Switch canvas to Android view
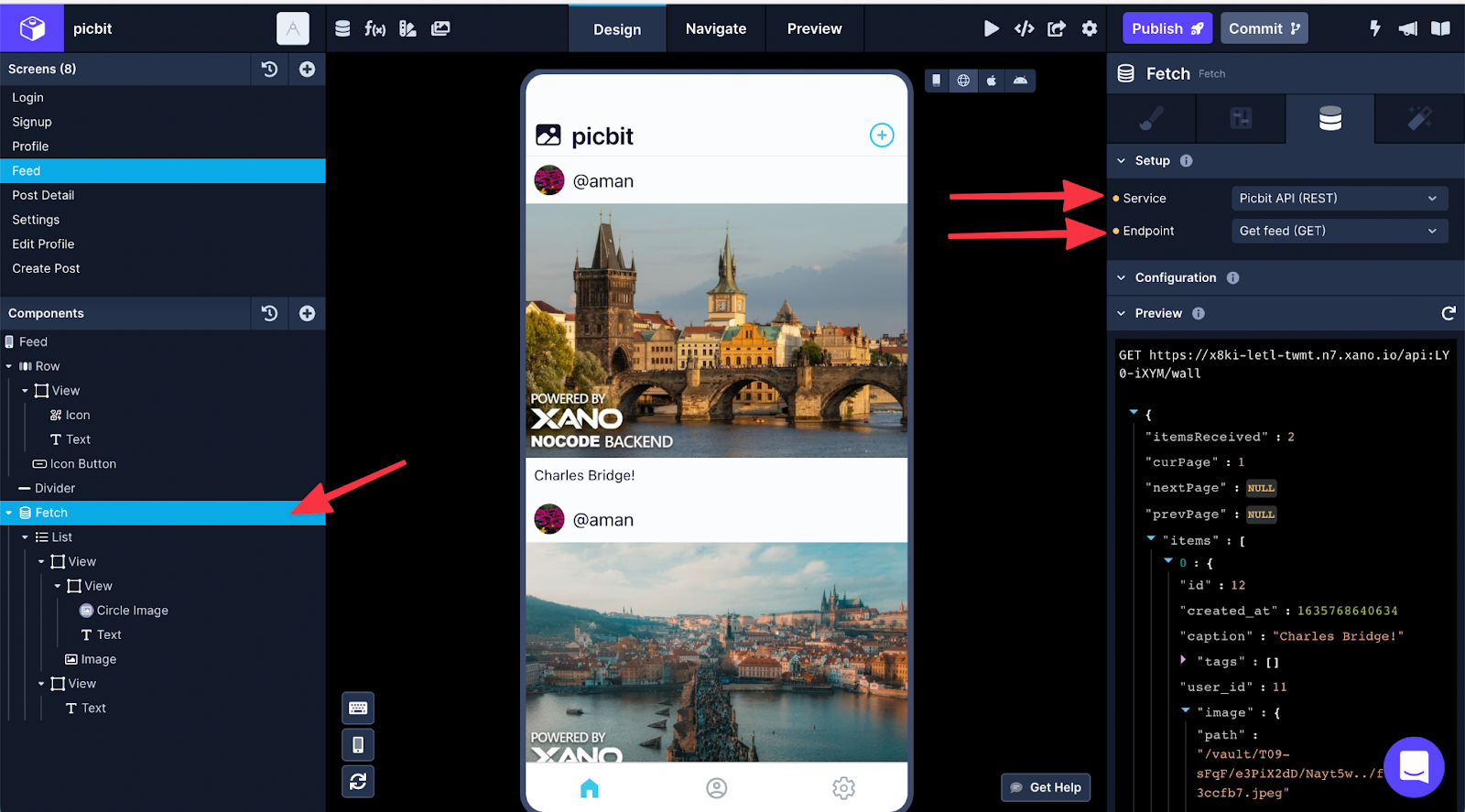This screenshot has width=1465, height=812. pos(1020,81)
